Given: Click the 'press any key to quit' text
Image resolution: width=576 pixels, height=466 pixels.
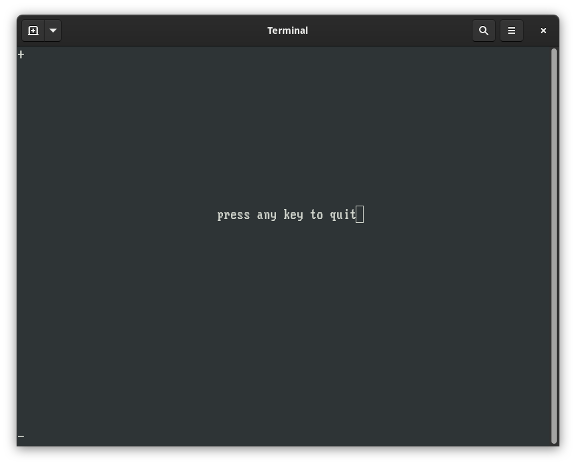Looking at the screenshot, I should 287,215.
